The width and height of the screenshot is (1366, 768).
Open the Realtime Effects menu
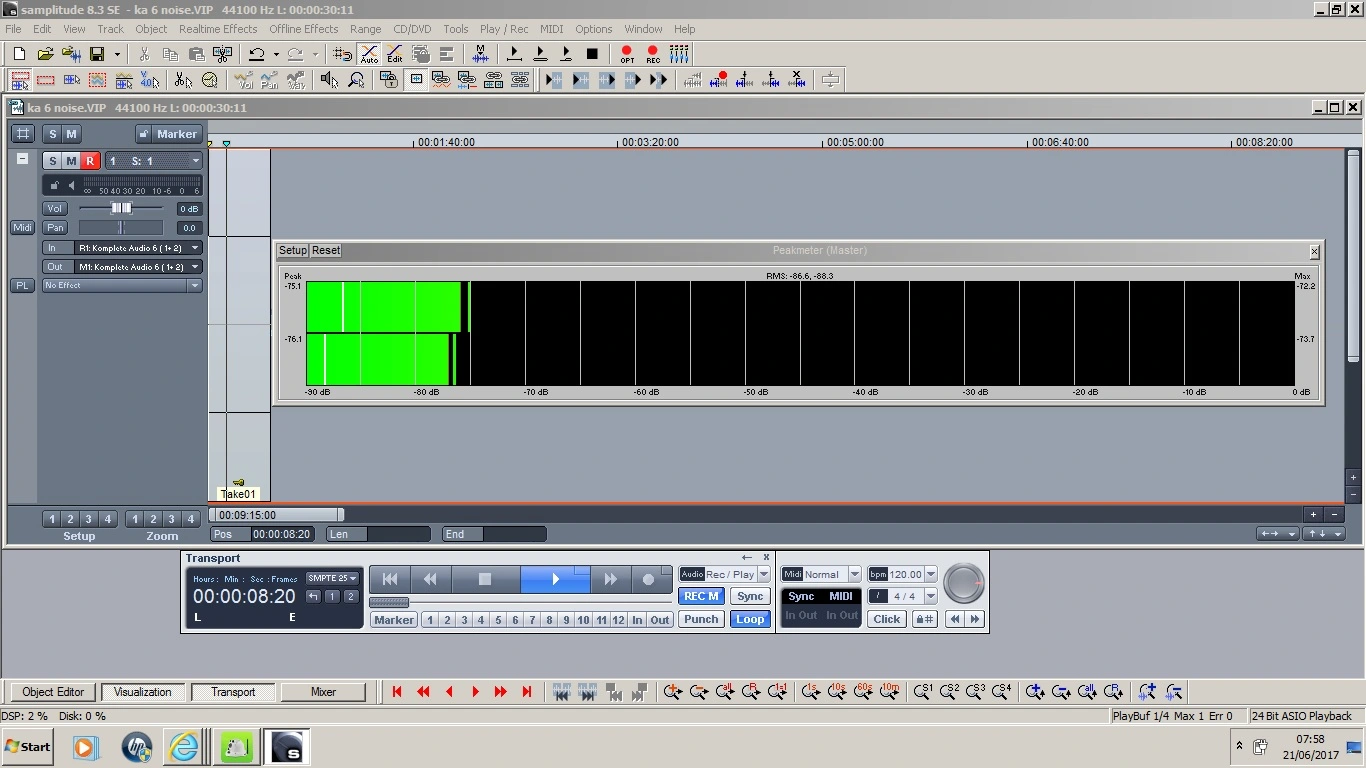218,29
